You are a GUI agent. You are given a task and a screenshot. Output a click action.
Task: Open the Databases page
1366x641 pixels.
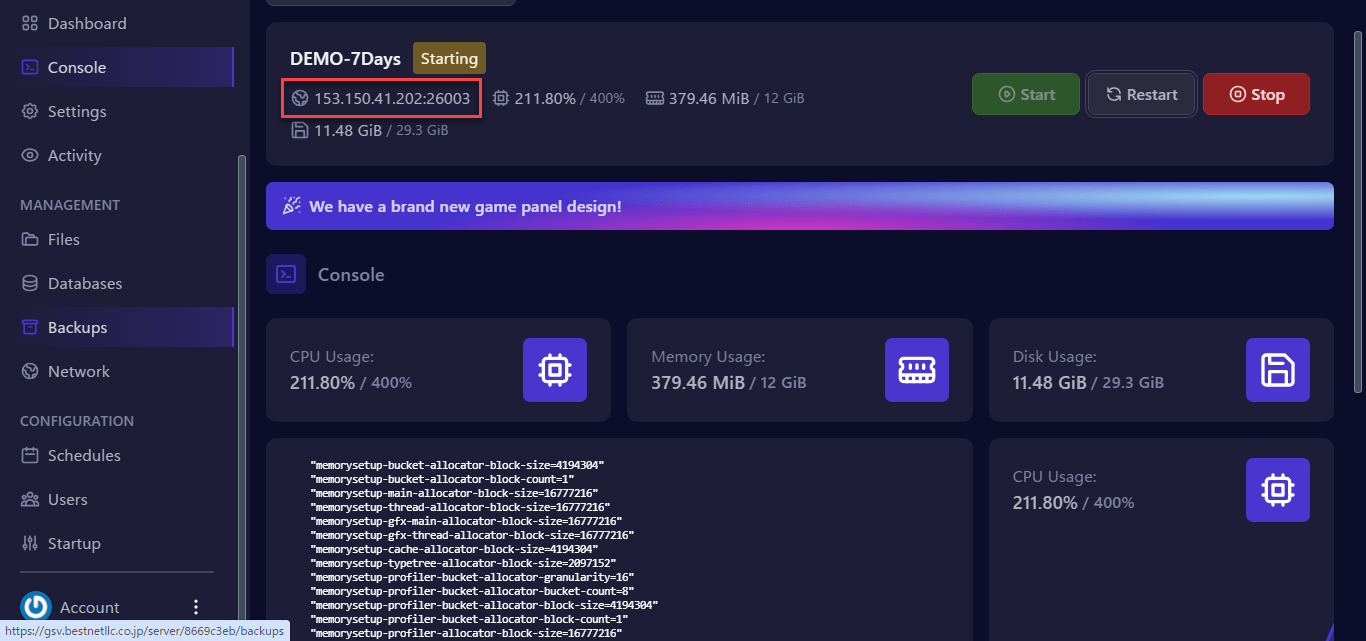click(x=117, y=283)
